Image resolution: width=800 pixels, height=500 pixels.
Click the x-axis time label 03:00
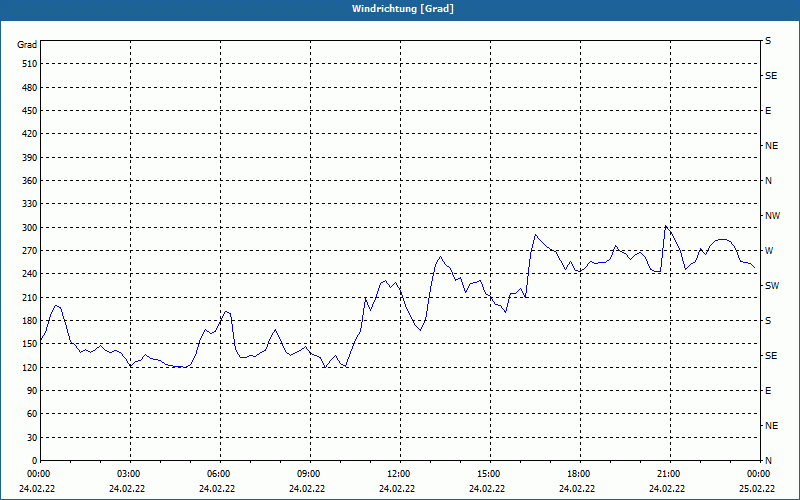coord(127,474)
